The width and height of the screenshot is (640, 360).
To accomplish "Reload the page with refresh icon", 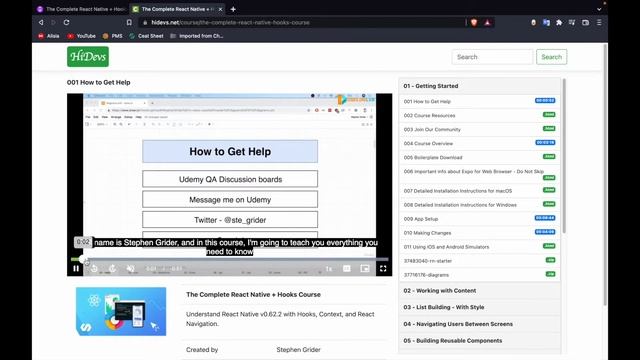I will coord(67,22).
